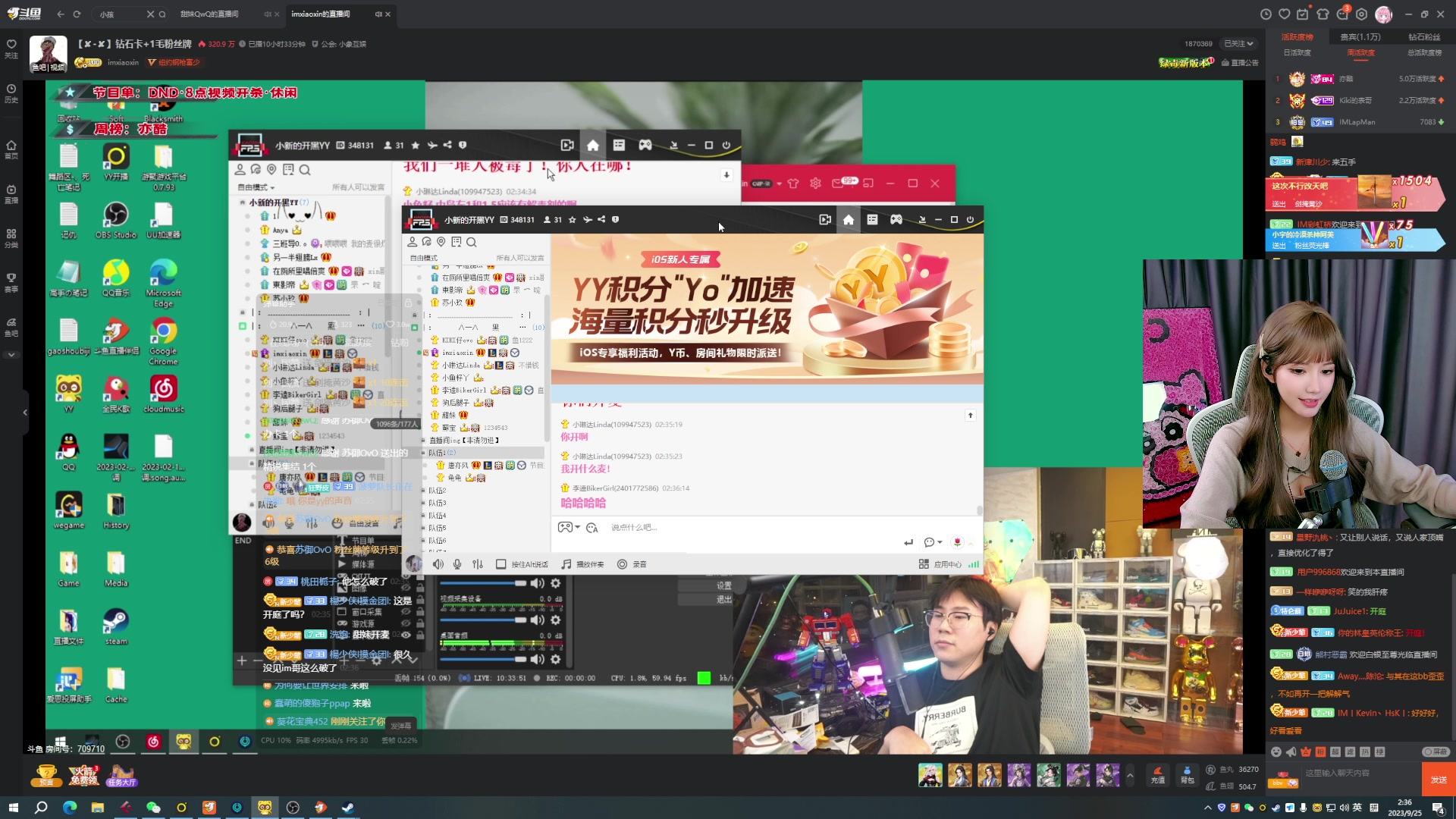Click the share icon in front YY header
The height and width of the screenshot is (819, 1456).
coord(601,220)
